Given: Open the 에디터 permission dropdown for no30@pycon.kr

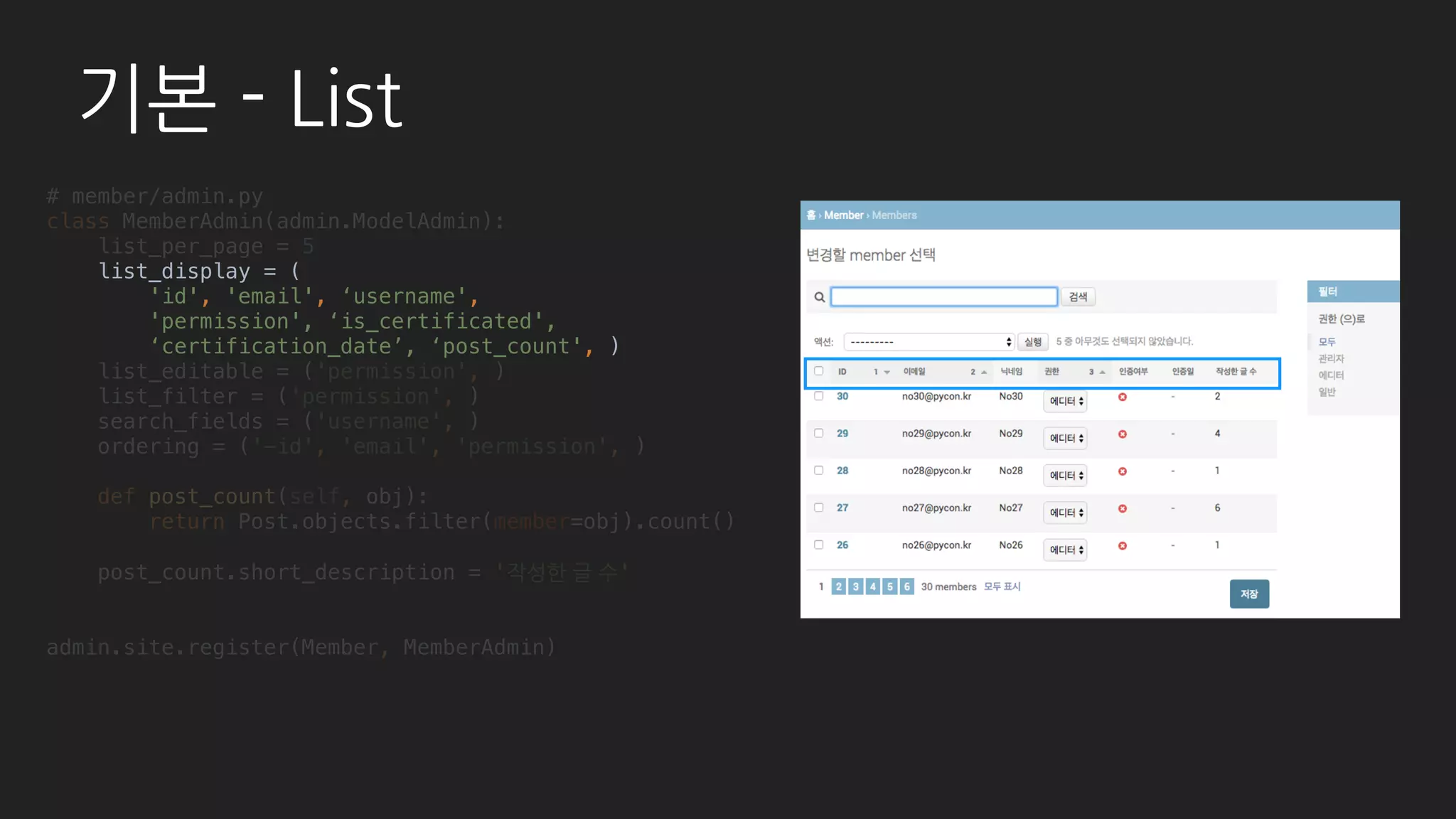Looking at the screenshot, I should click(1065, 401).
